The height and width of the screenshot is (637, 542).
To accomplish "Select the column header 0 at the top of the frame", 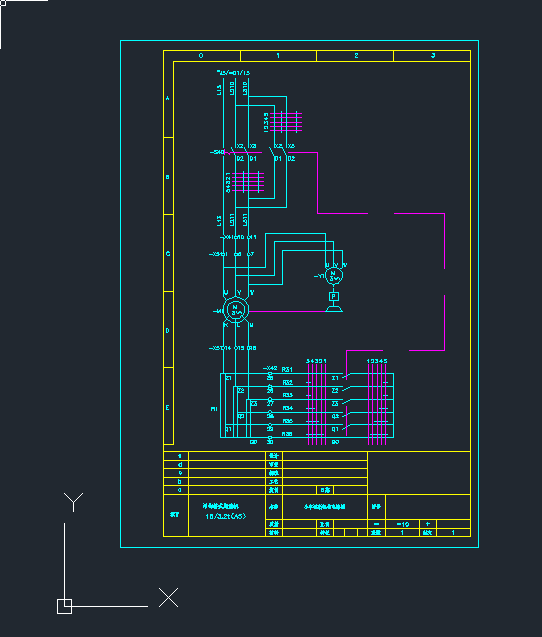I will 201,56.
